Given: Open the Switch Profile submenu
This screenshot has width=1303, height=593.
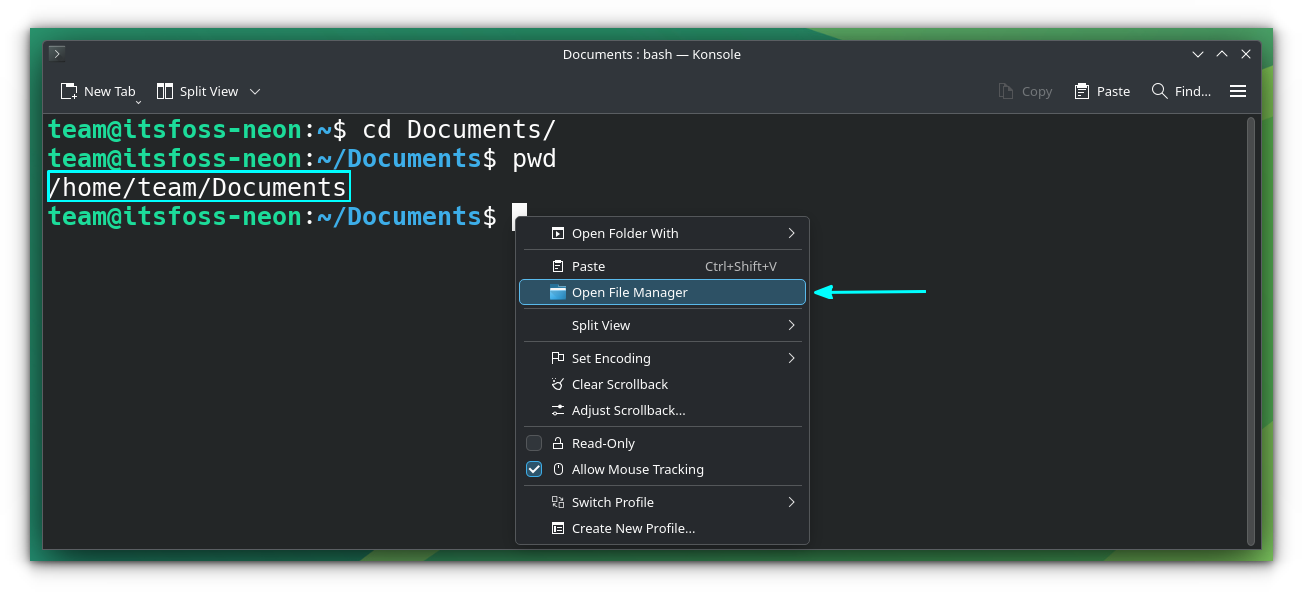Looking at the screenshot, I should tap(612, 502).
